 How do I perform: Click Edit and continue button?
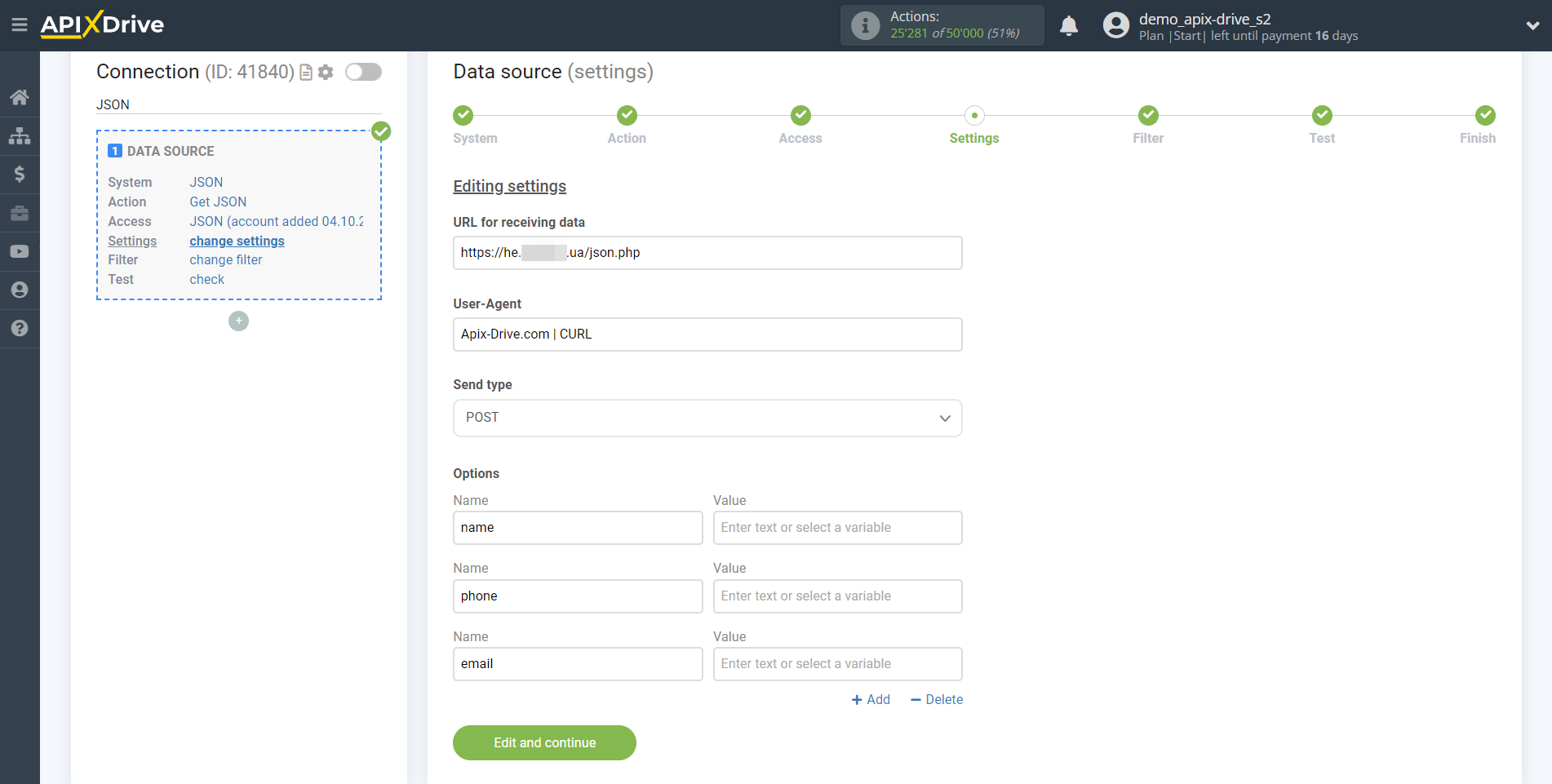(544, 742)
